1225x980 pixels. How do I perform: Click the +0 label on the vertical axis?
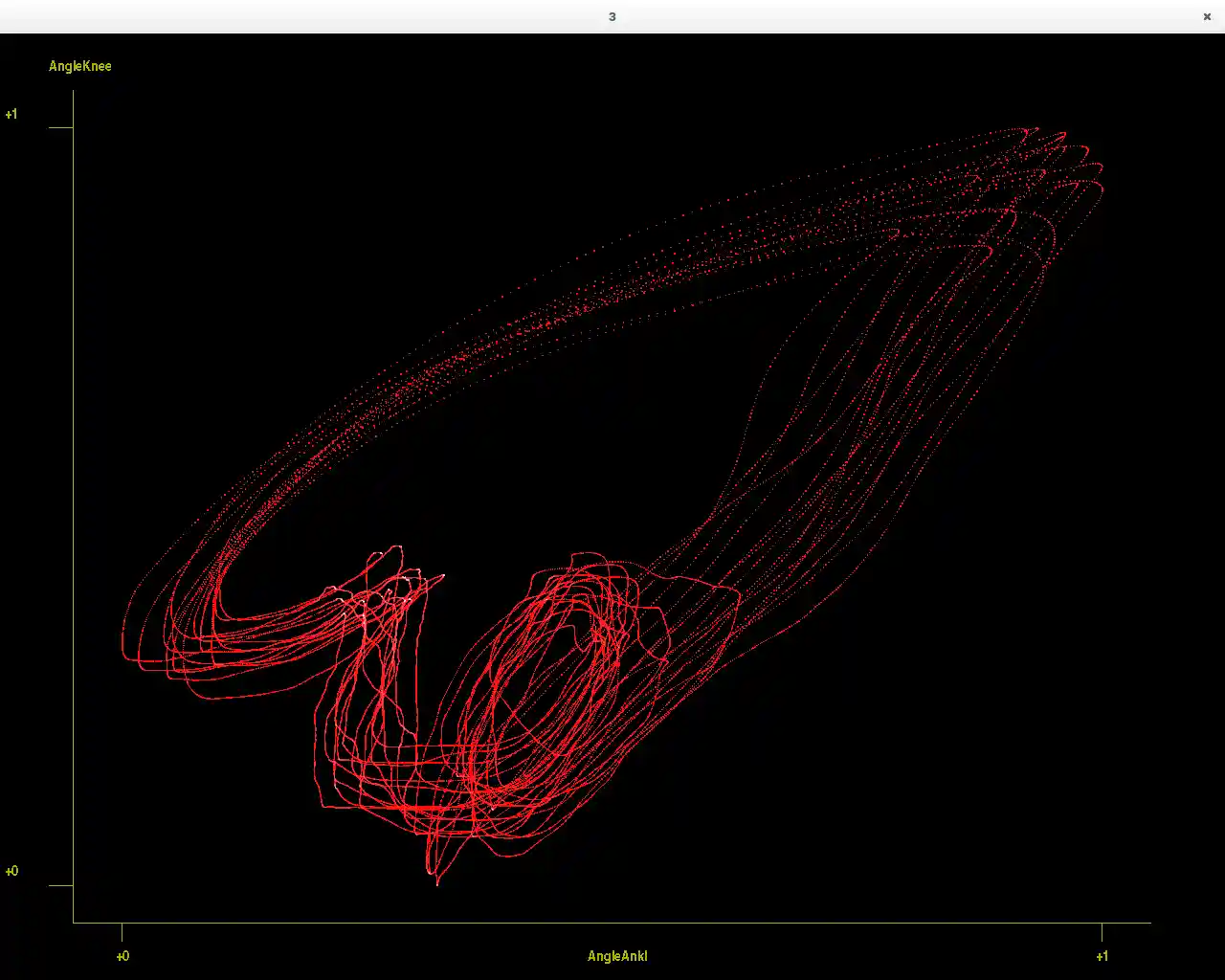11,871
